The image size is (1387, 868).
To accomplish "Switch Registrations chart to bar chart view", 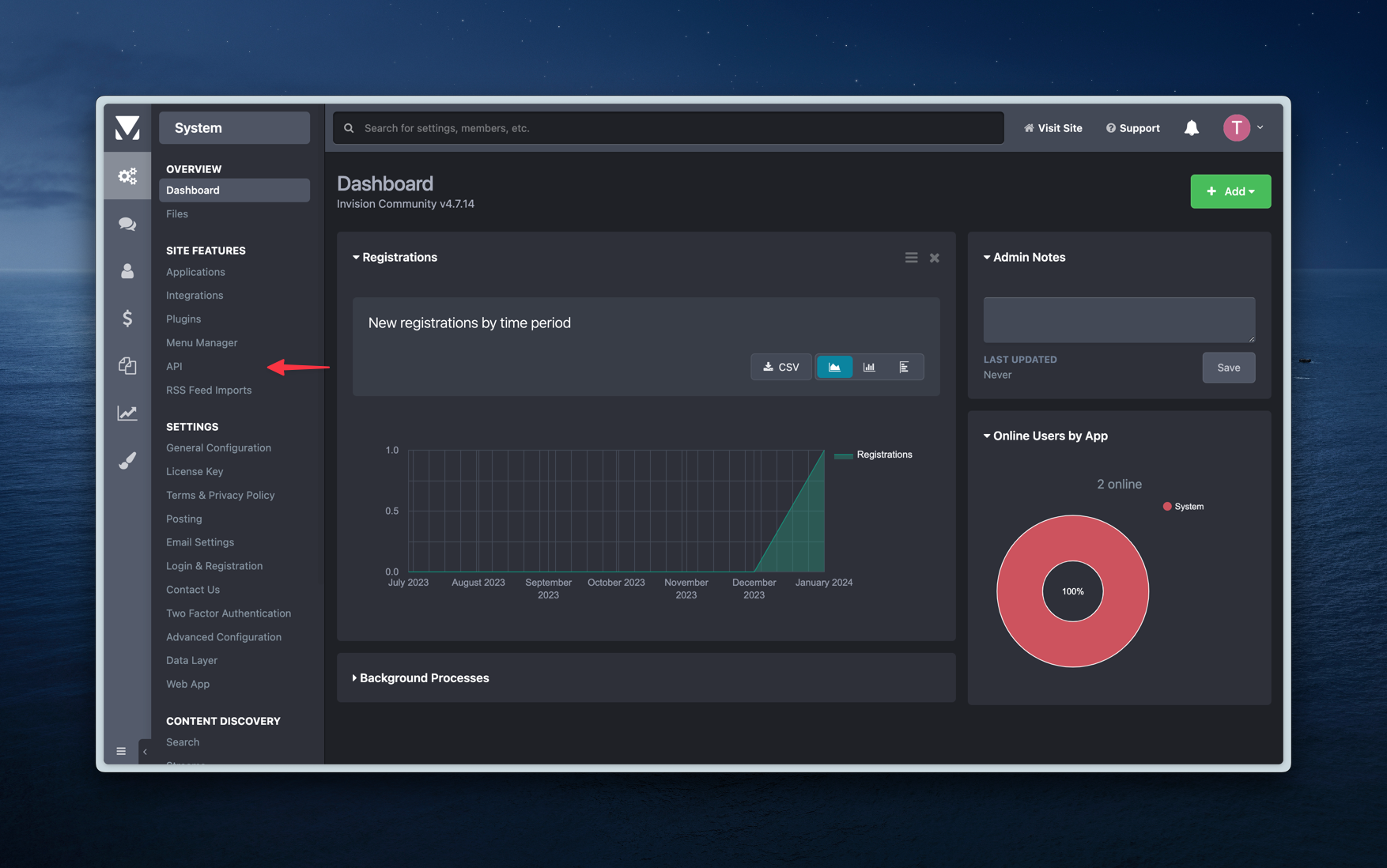I will pos(869,366).
